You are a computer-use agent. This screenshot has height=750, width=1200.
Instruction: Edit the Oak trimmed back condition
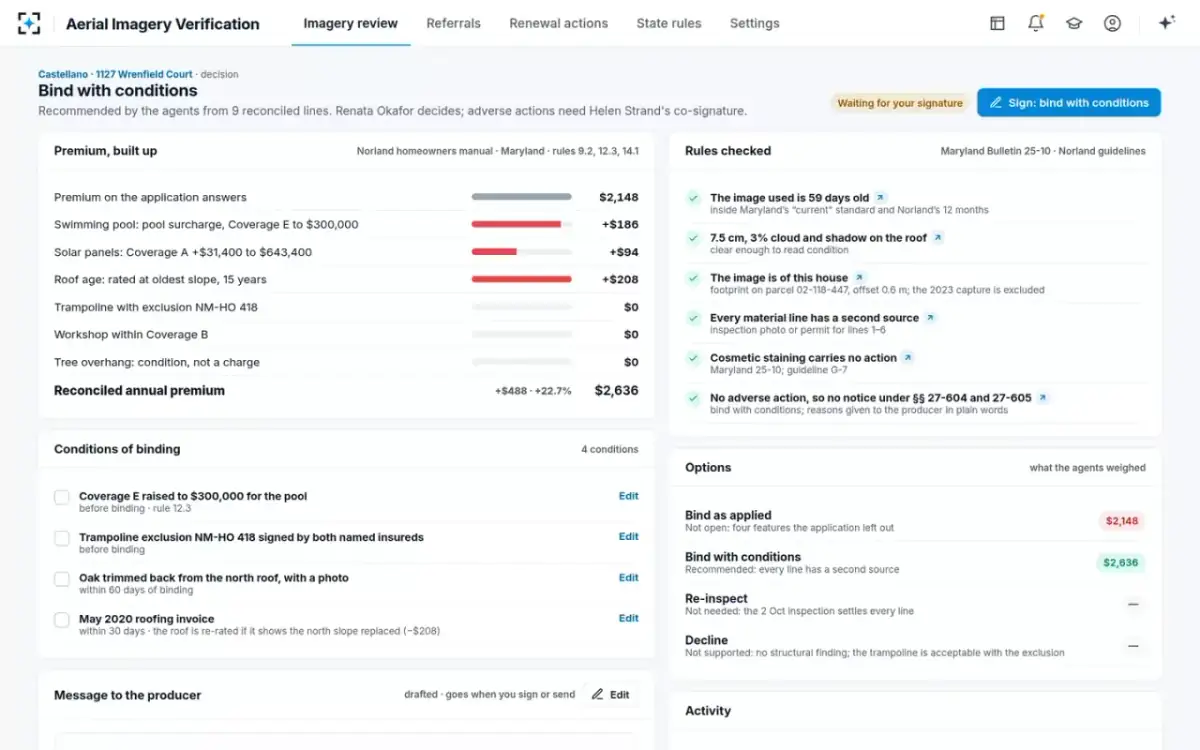628,578
